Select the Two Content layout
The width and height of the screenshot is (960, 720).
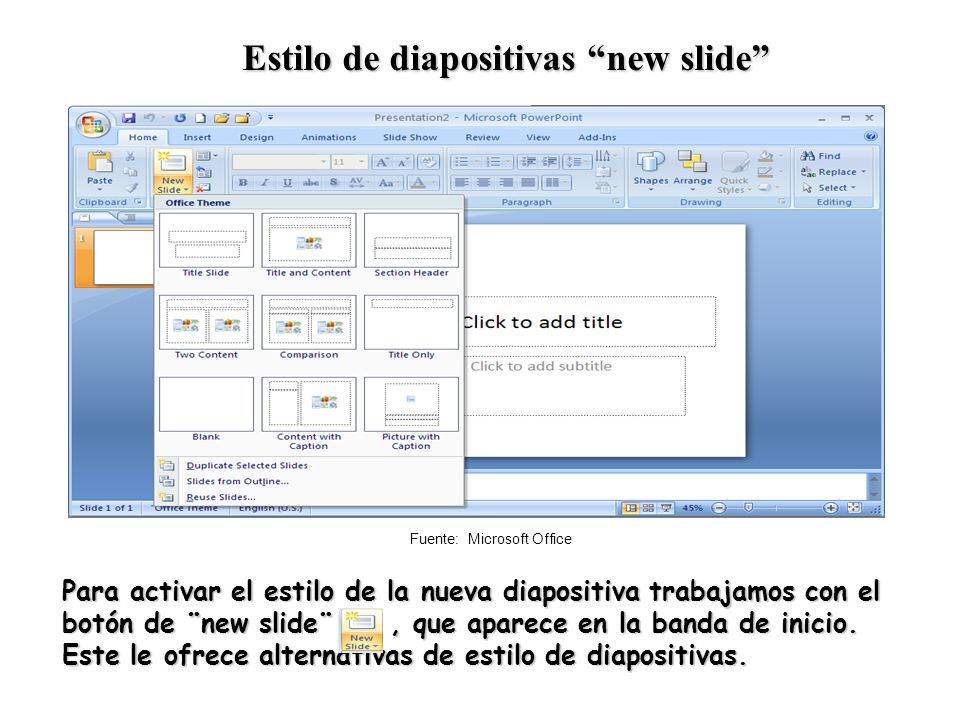click(206, 327)
